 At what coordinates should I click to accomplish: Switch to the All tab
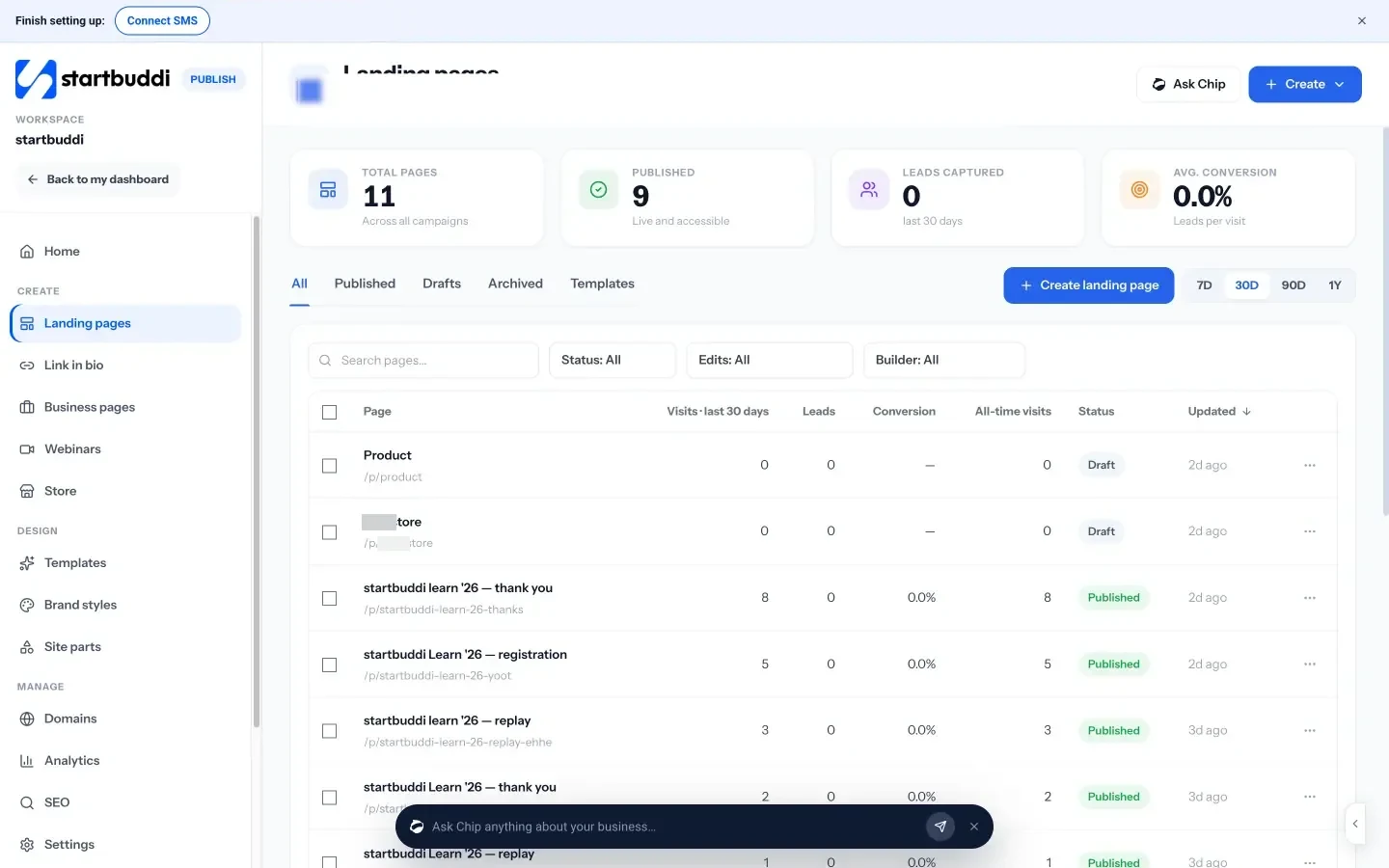pos(300,284)
